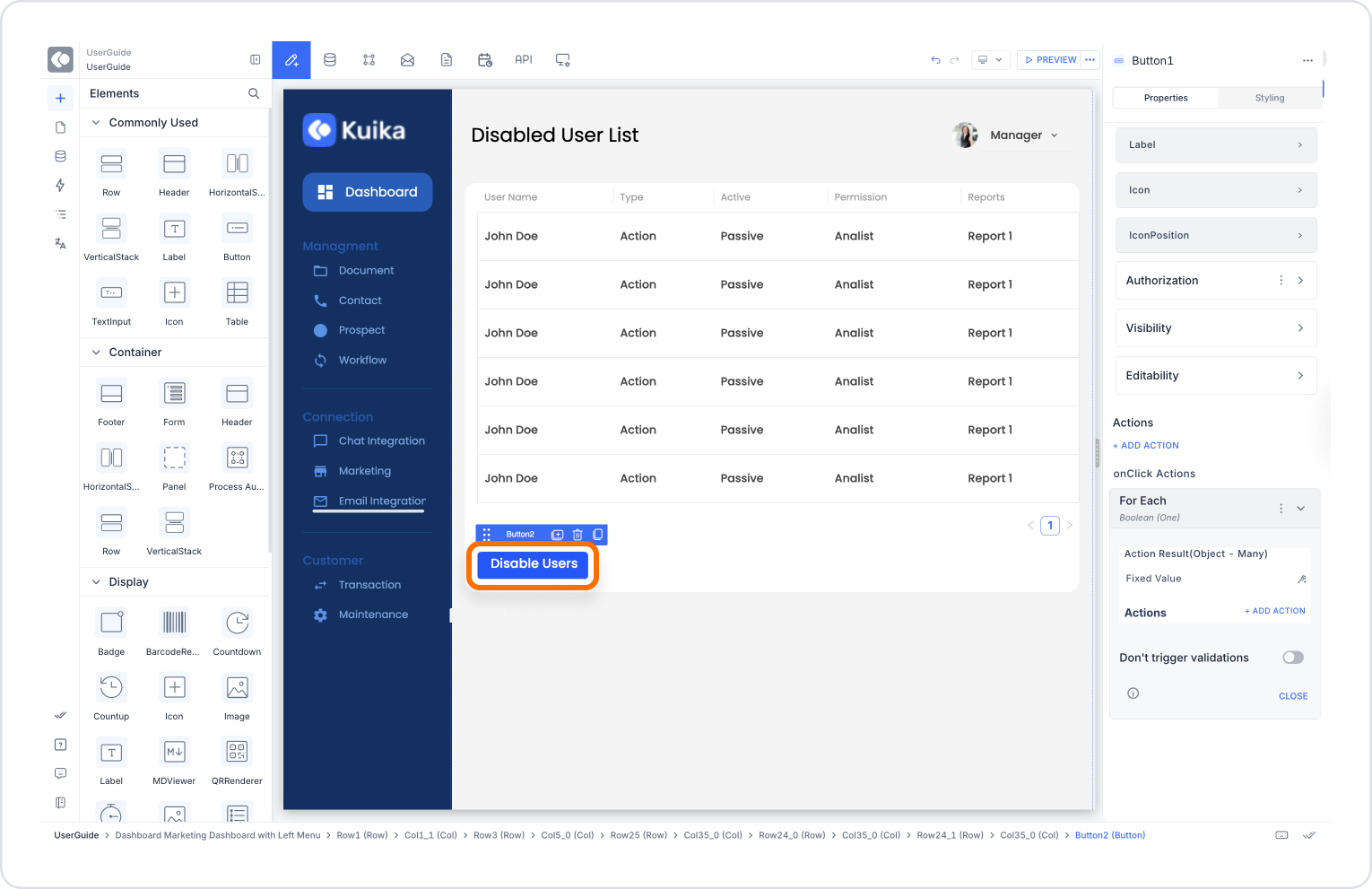Select the Panel container element
Screen dimensions: 1372x889
174,467
